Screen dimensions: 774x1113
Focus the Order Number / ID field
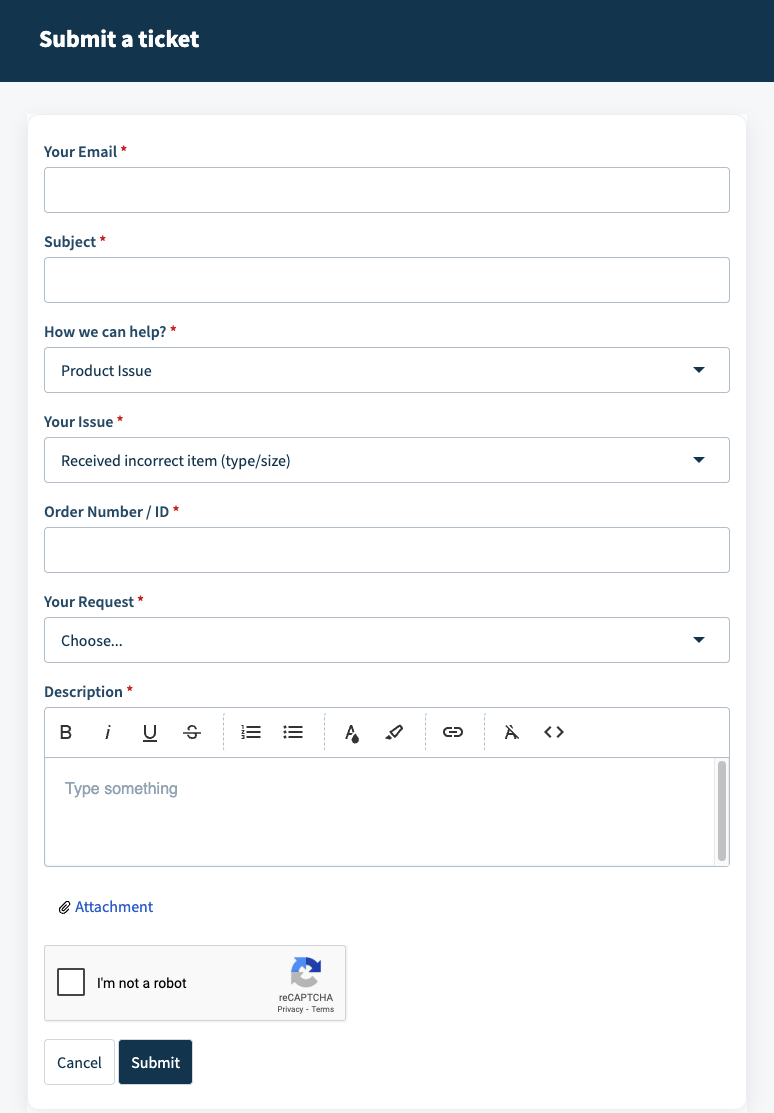(x=387, y=550)
